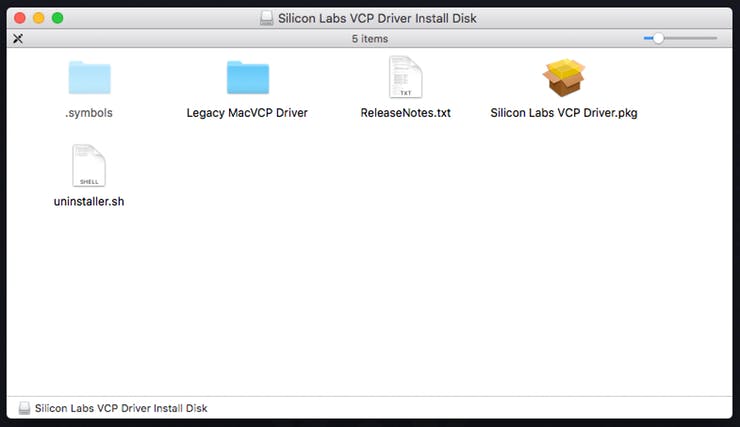
Task: Select the .symbols folder icon
Action: click(x=89, y=78)
